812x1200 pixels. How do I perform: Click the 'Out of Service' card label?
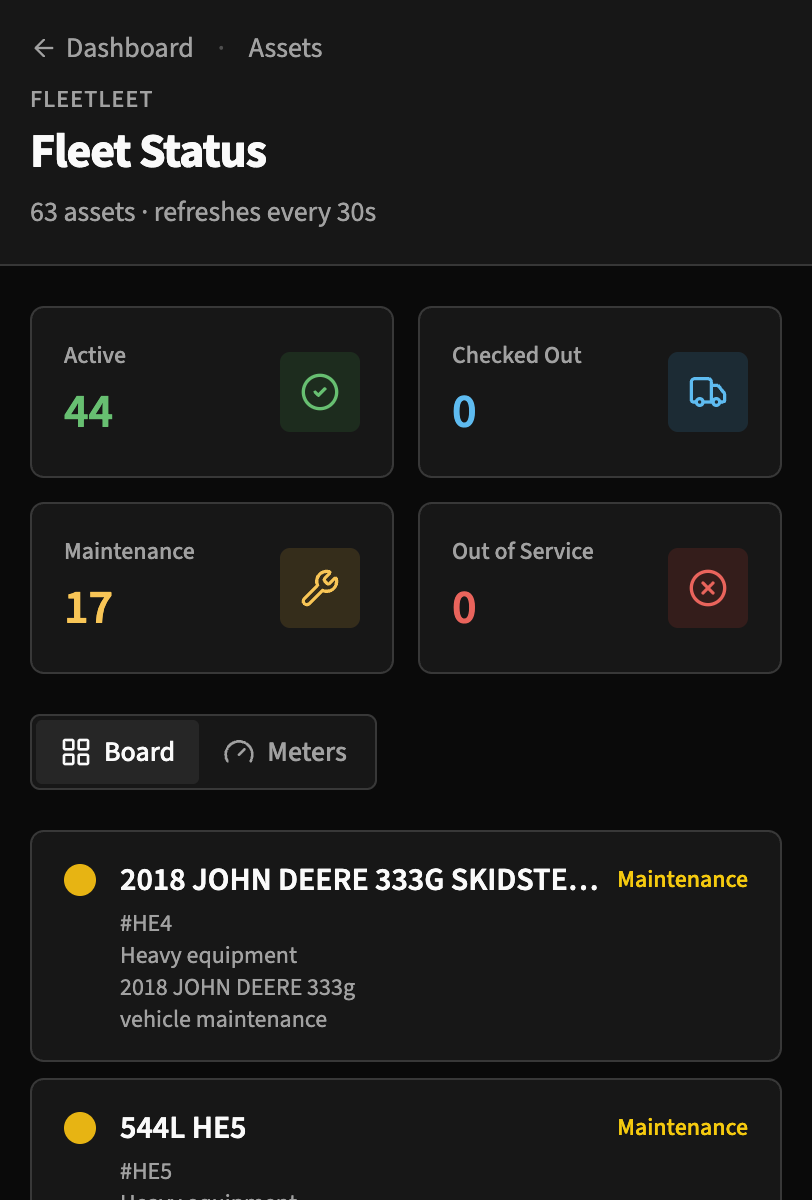[523, 551]
